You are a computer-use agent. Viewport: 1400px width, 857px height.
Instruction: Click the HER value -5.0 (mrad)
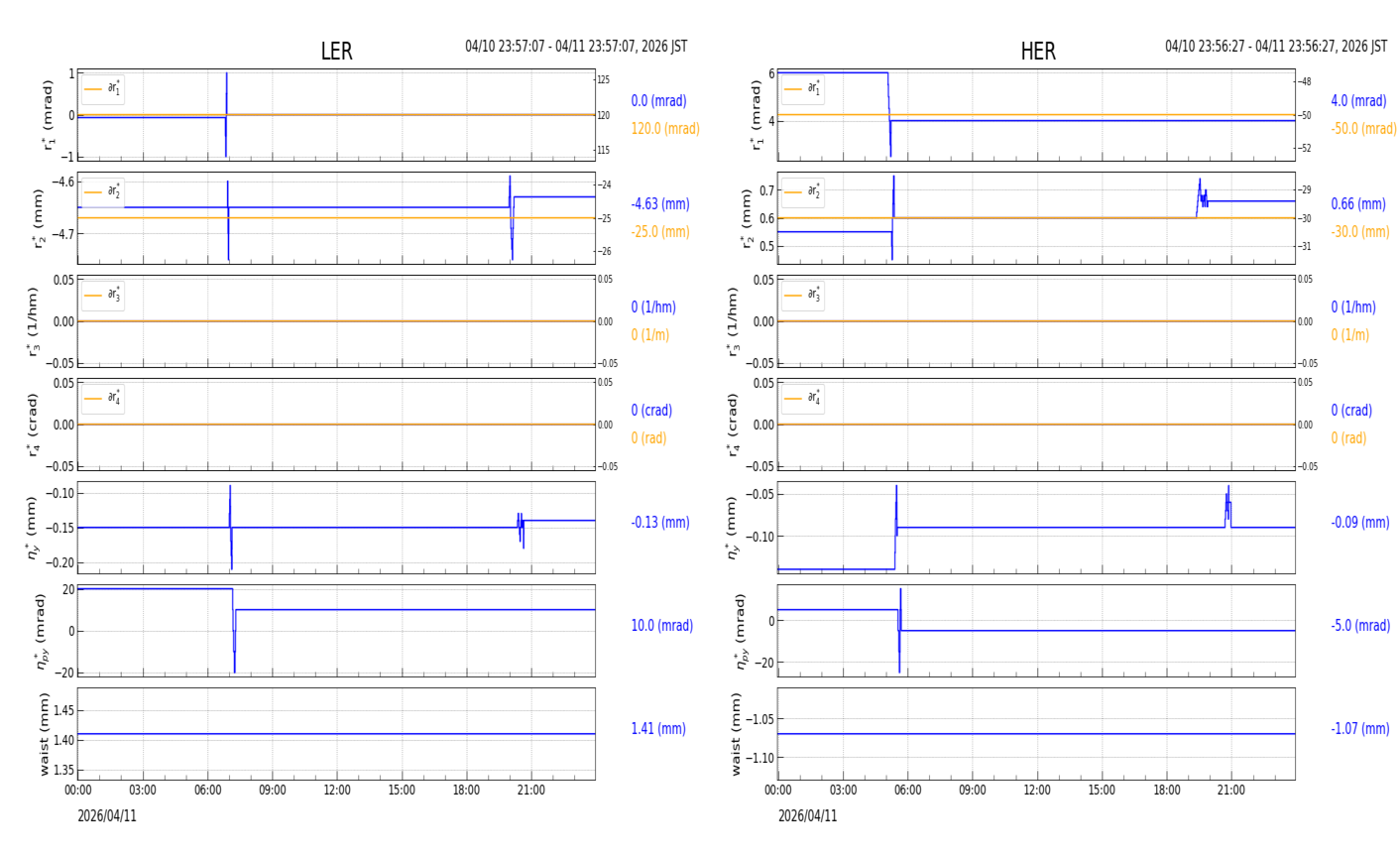coord(1361,626)
